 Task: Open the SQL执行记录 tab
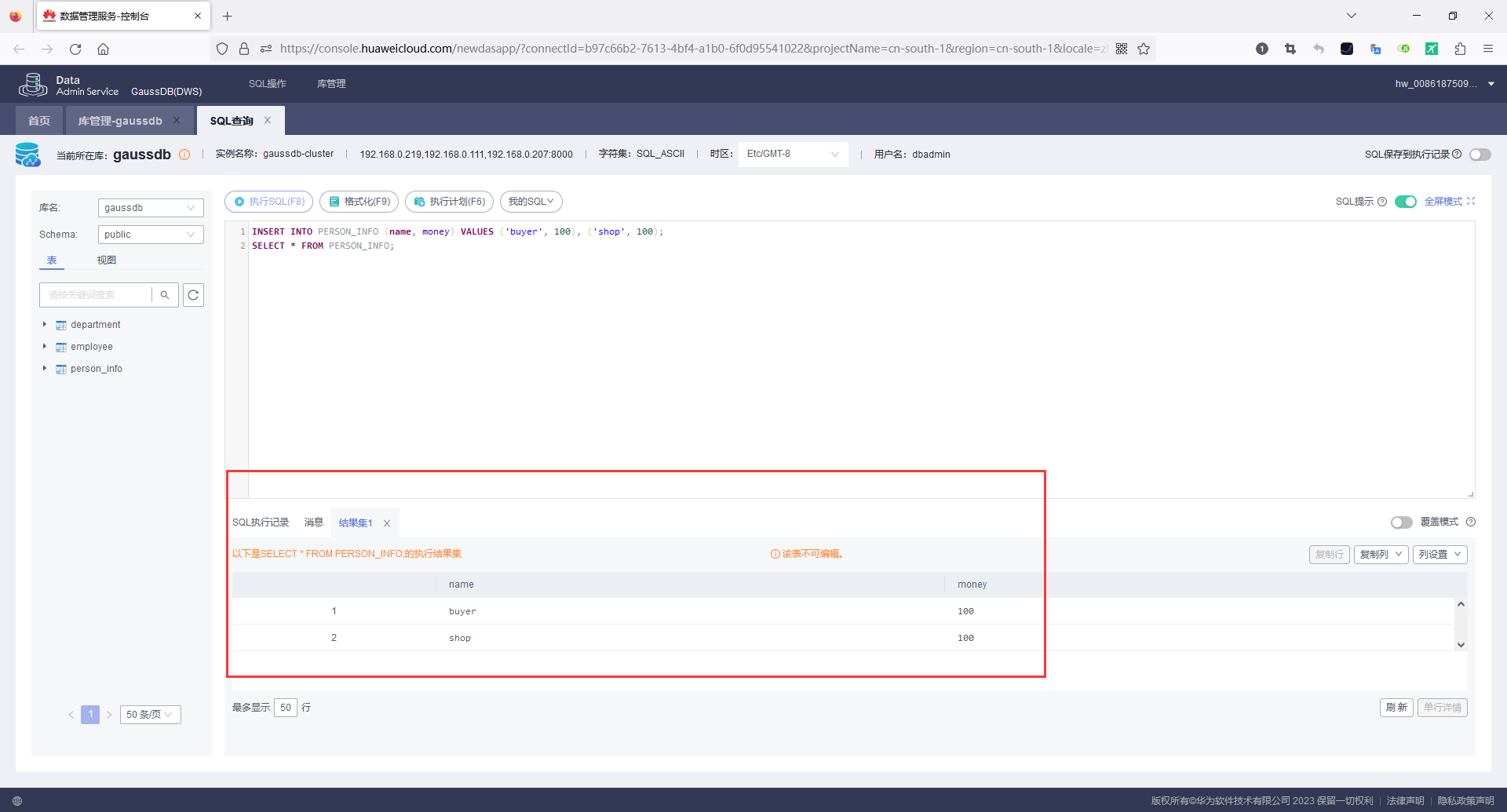261,523
